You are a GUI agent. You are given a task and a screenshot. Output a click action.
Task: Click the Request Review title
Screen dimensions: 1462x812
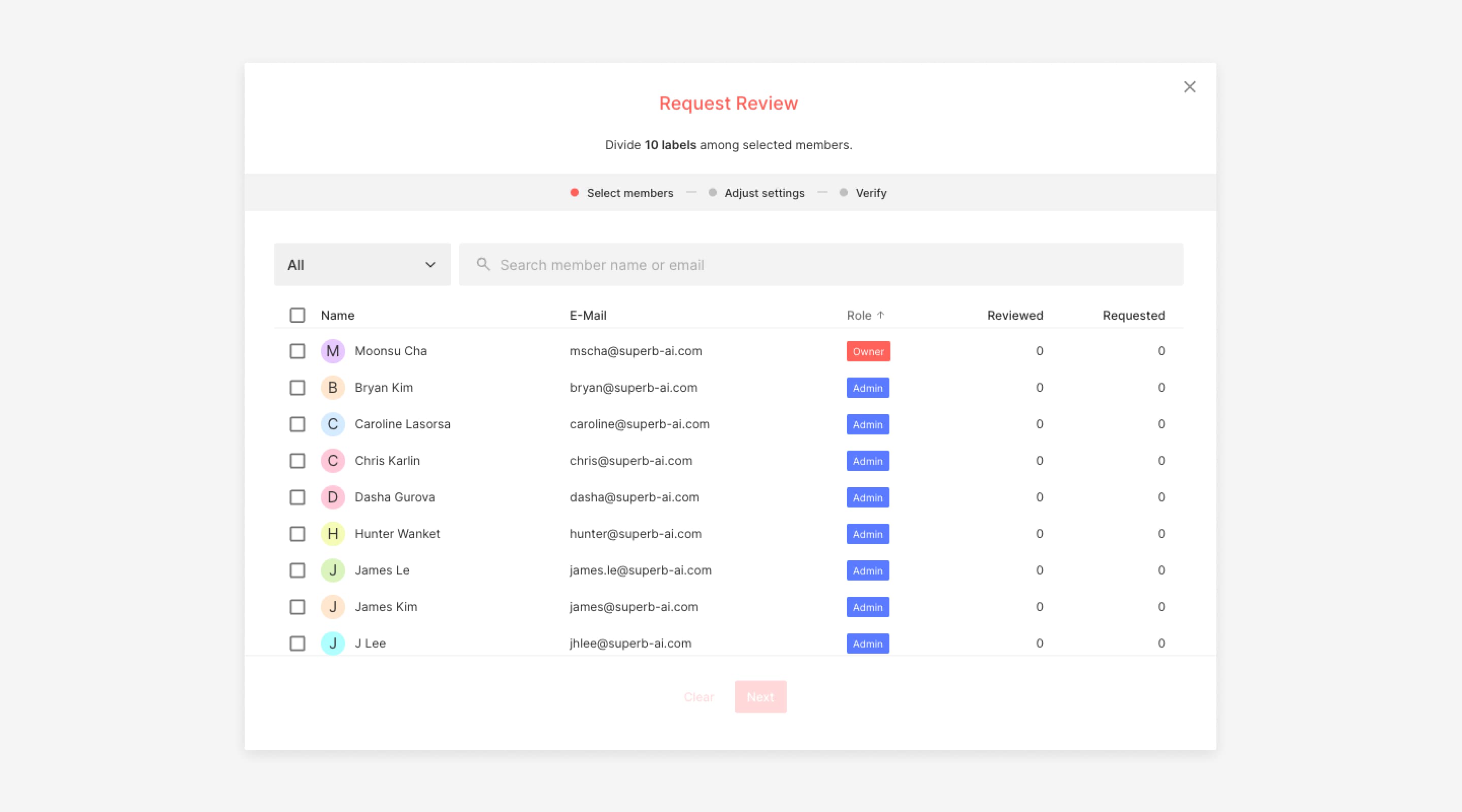728,103
